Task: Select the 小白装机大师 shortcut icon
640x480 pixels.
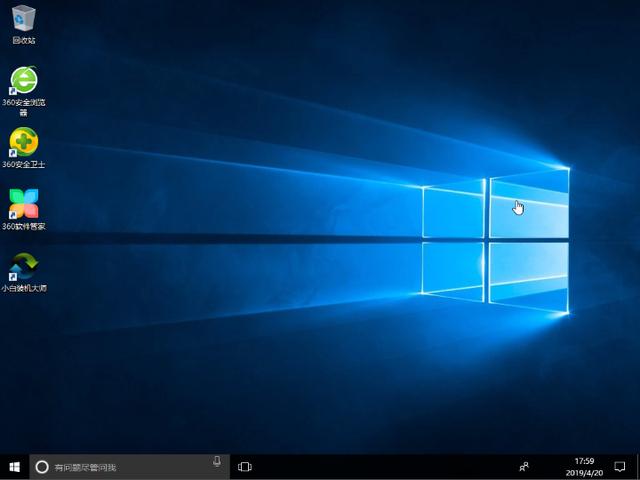Action: pos(24,265)
